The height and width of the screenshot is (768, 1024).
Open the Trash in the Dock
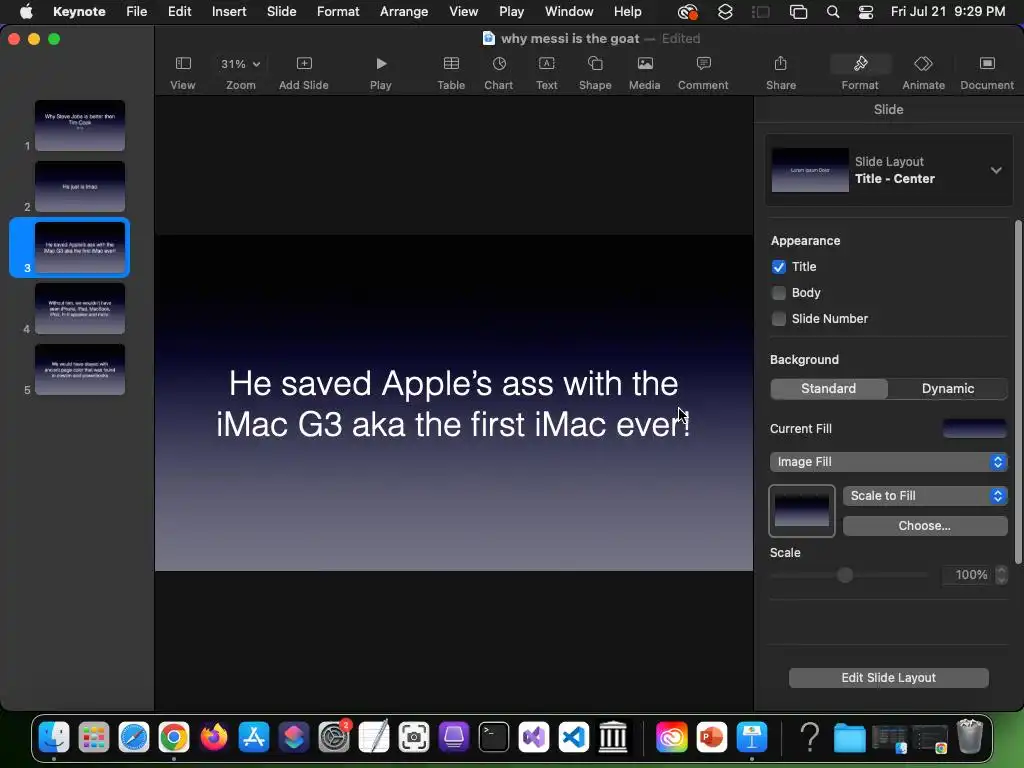point(970,737)
